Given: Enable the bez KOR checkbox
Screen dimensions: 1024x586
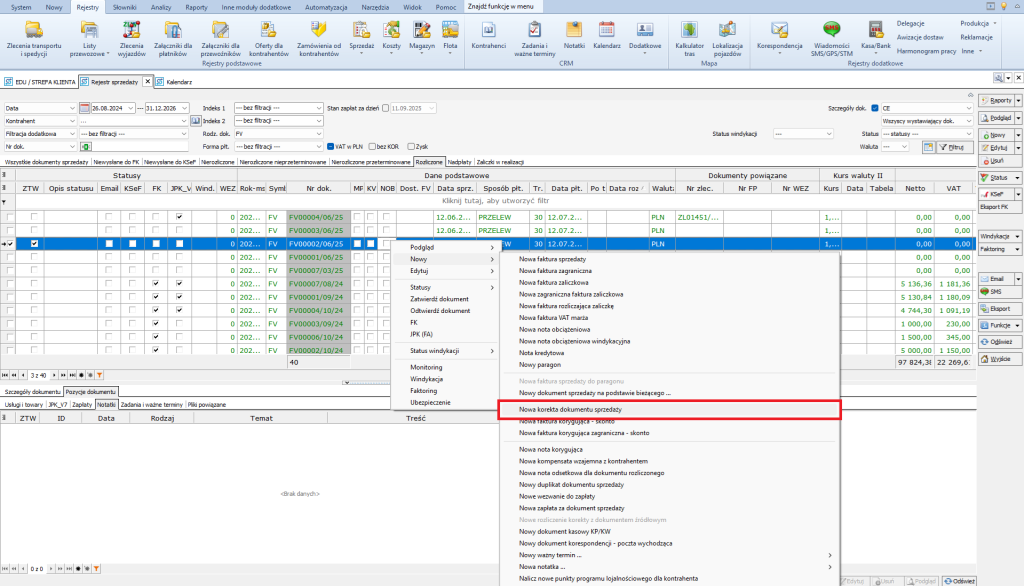Looking at the screenshot, I should [372, 146].
